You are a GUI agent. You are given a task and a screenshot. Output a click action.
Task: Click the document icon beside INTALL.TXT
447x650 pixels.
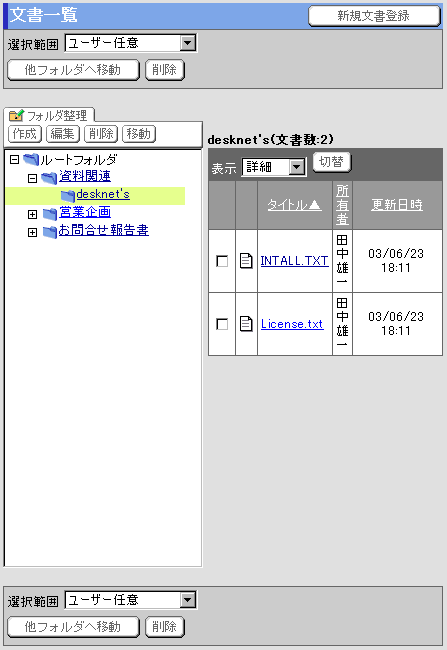246,261
